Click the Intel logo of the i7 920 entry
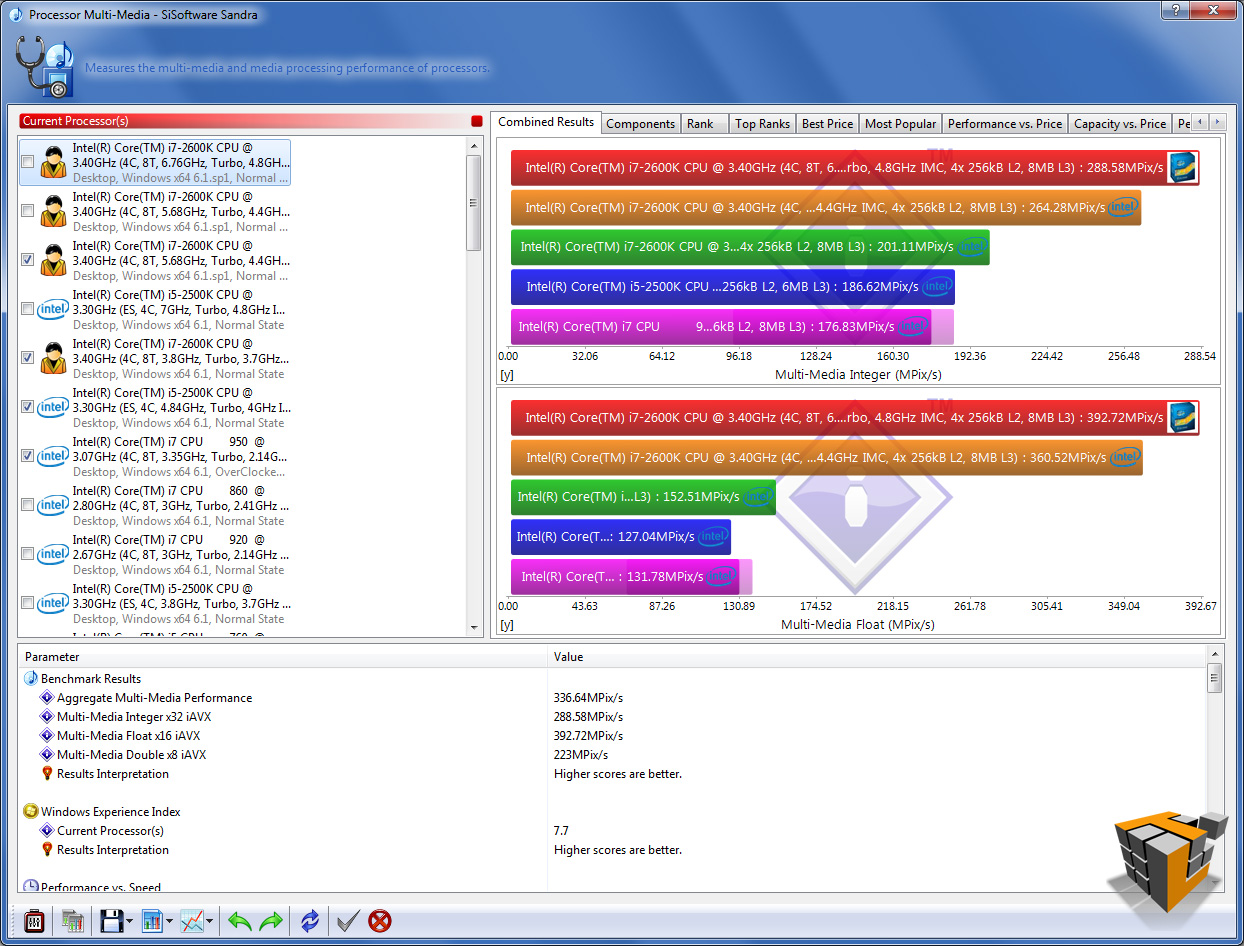Image resolution: width=1244 pixels, height=946 pixels. [53, 553]
